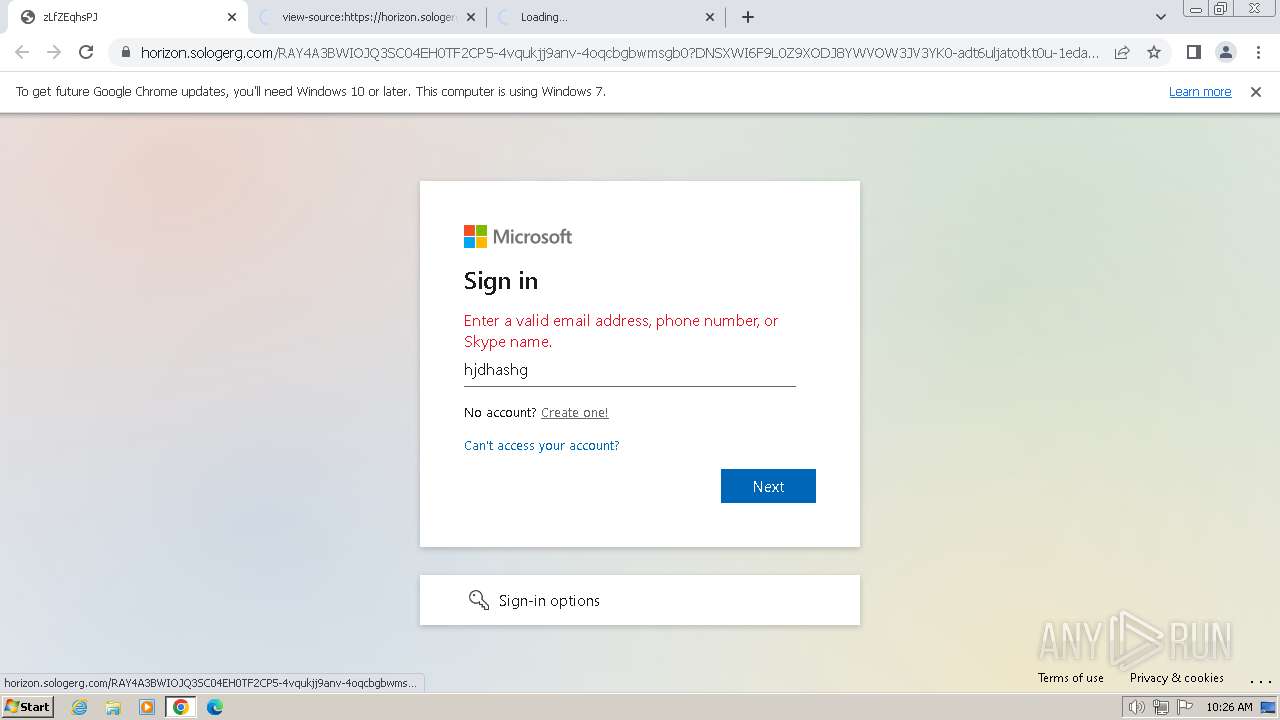The height and width of the screenshot is (720, 1280).
Task: Open the Chrome profile avatar
Action: point(1225,52)
